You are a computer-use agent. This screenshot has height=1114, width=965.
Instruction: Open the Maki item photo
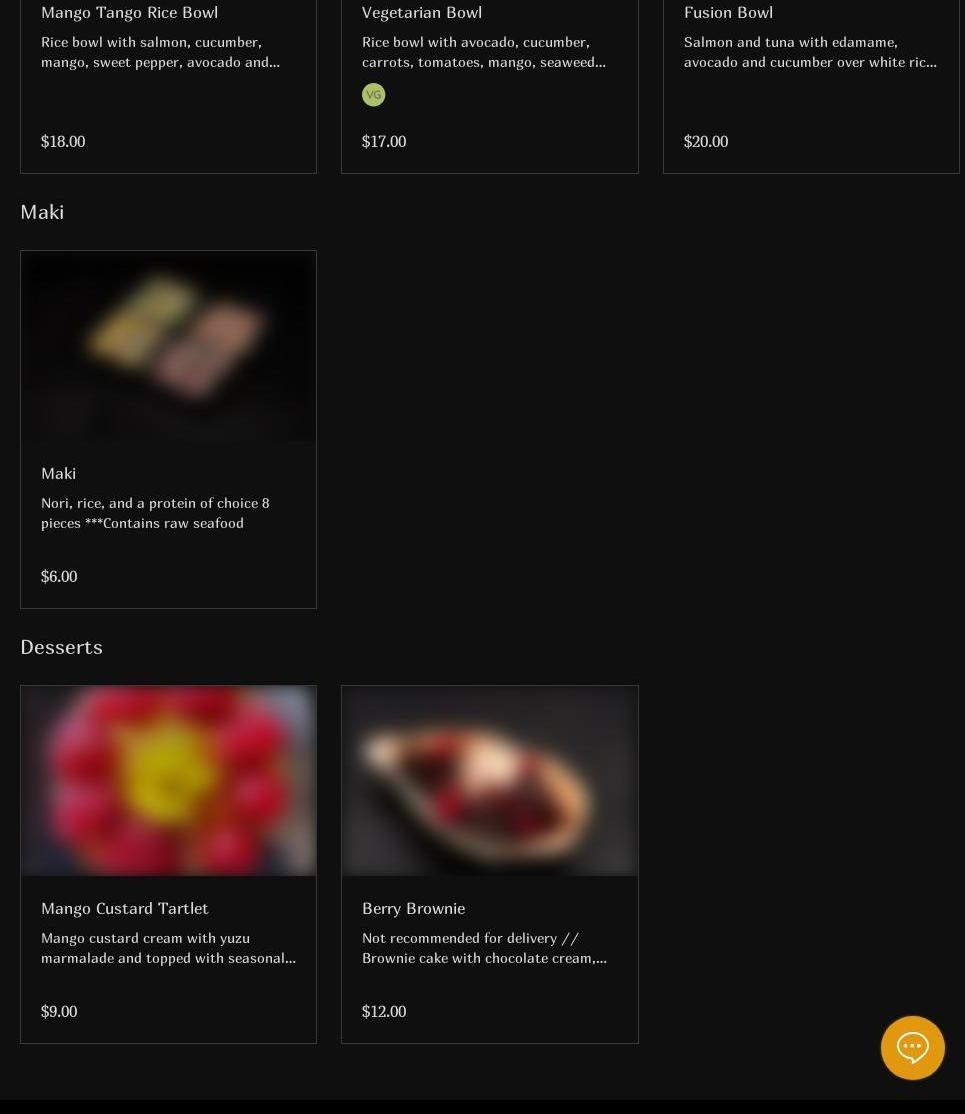point(168,347)
